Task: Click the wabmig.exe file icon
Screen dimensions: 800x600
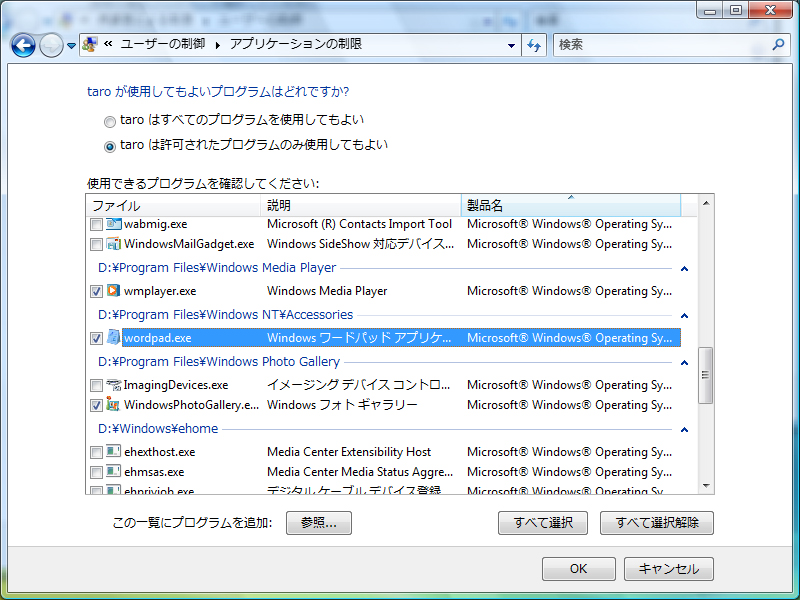Action: 113,224
